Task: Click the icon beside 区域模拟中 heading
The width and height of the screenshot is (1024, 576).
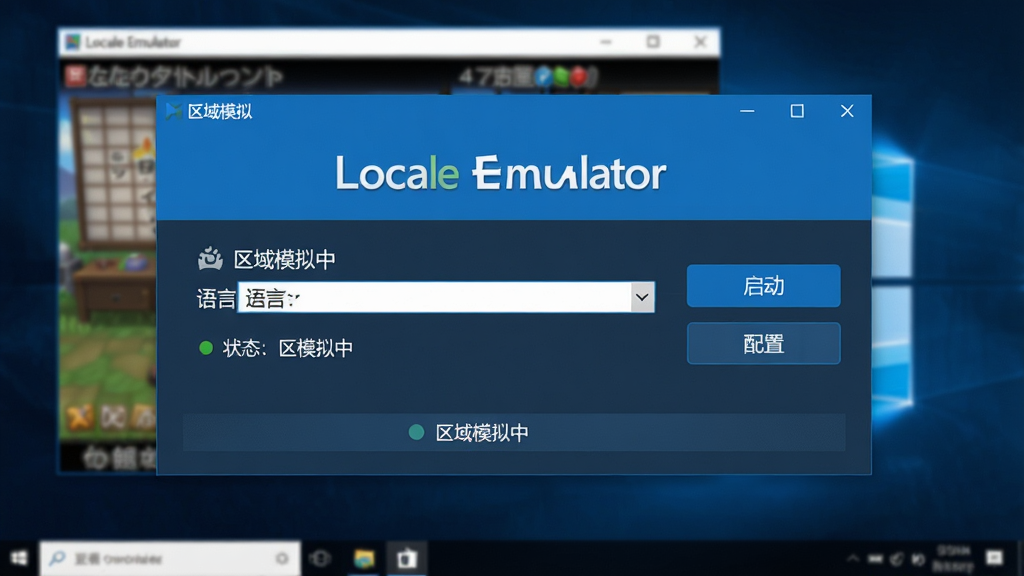Action: tap(210, 259)
